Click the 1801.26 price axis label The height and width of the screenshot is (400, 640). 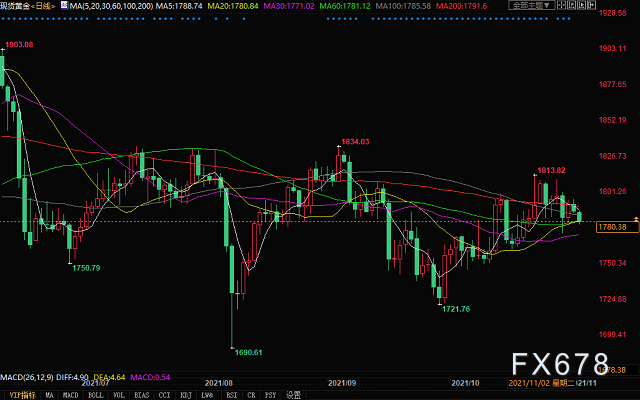click(612, 191)
